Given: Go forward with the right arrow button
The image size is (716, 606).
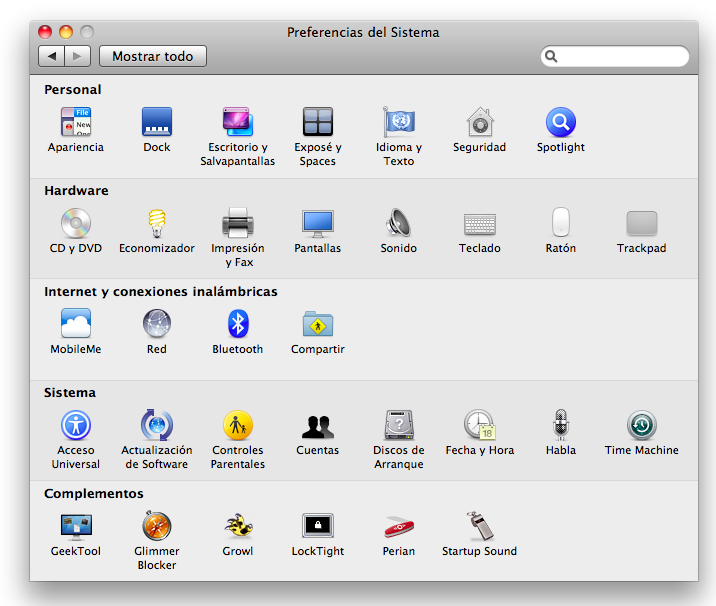Looking at the screenshot, I should [78, 56].
